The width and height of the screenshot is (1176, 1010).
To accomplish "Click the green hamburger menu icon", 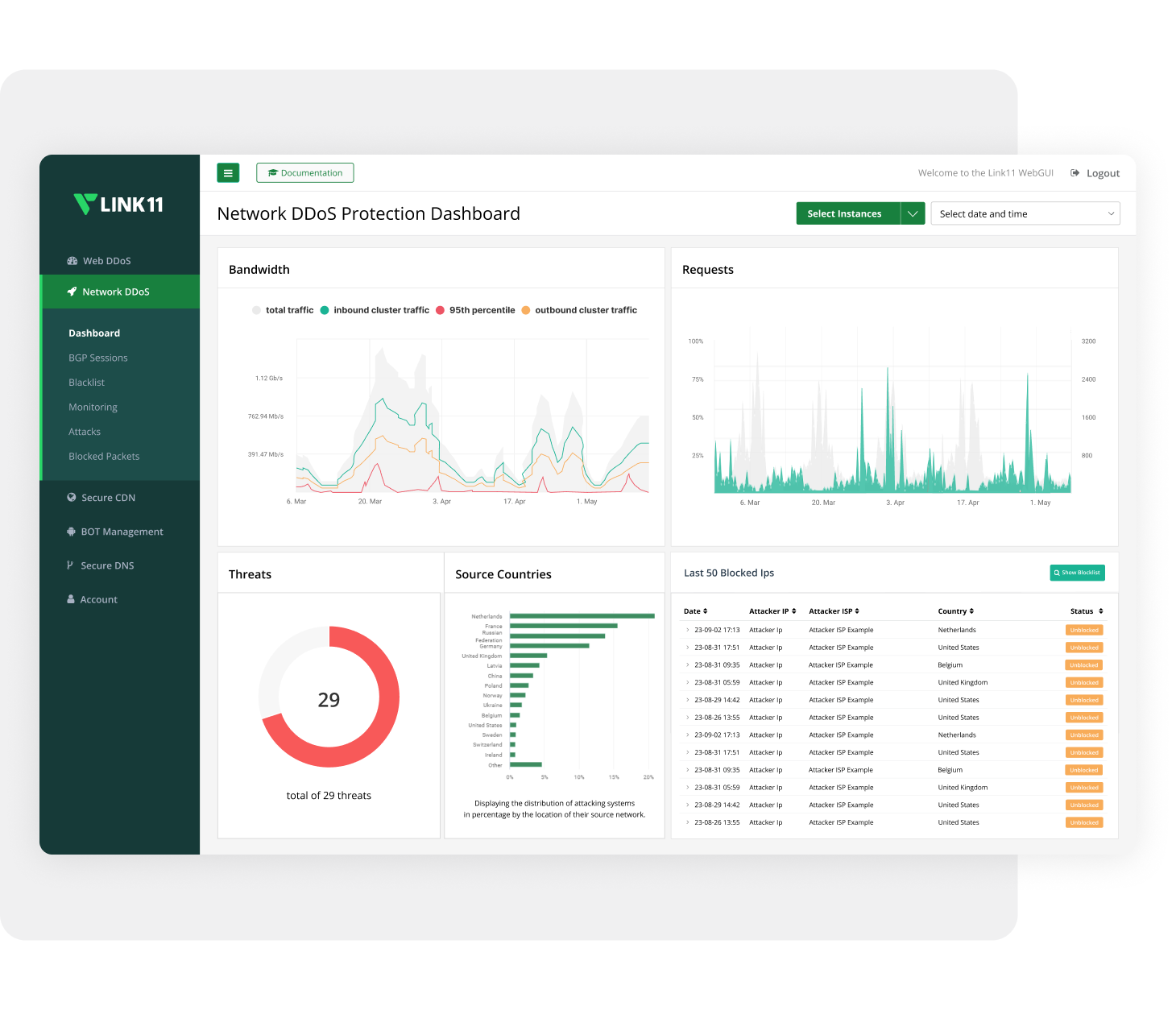I will click(x=228, y=173).
